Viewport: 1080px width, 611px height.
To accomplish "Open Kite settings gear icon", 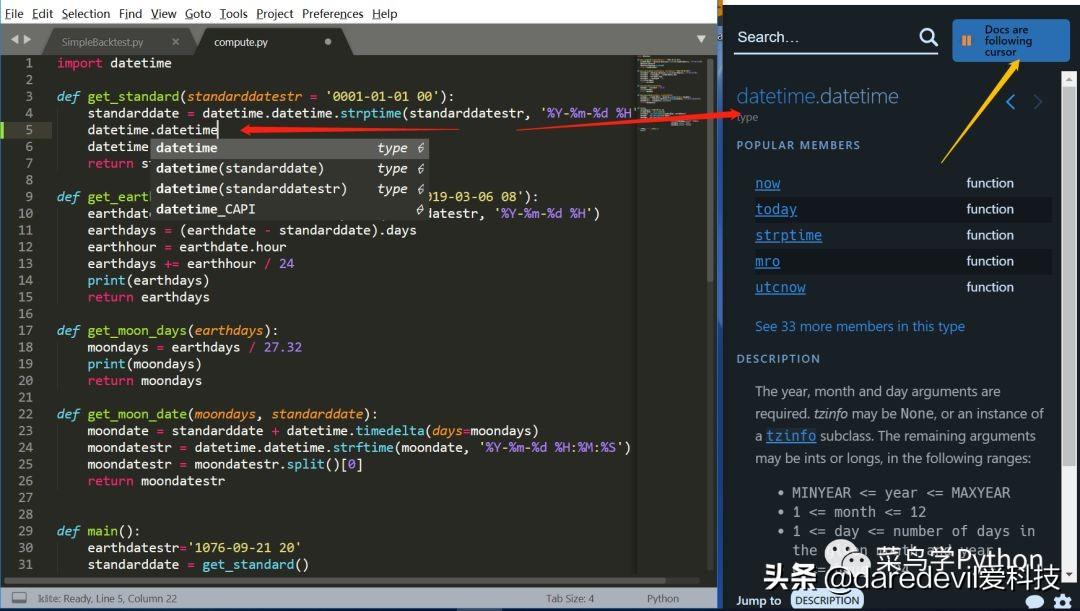I will 1063,601.
